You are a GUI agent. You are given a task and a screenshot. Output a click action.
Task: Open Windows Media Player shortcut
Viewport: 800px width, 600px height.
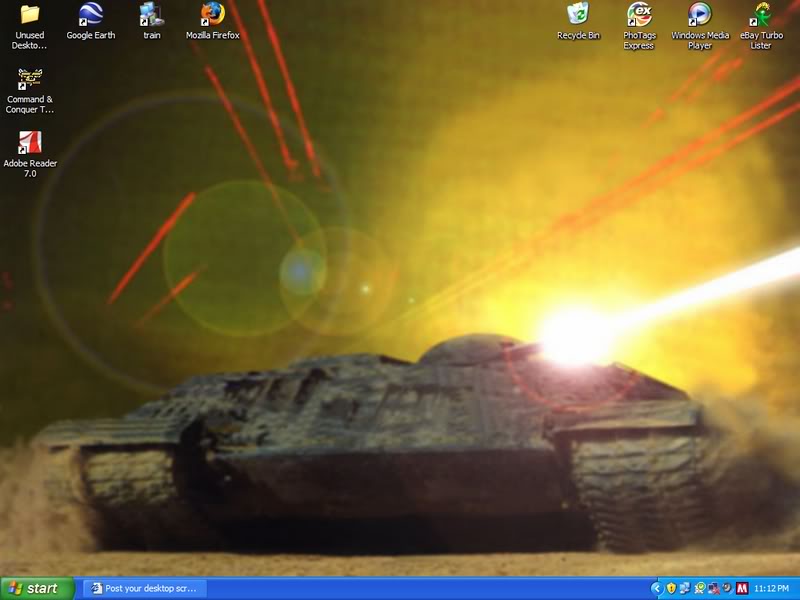700,27
